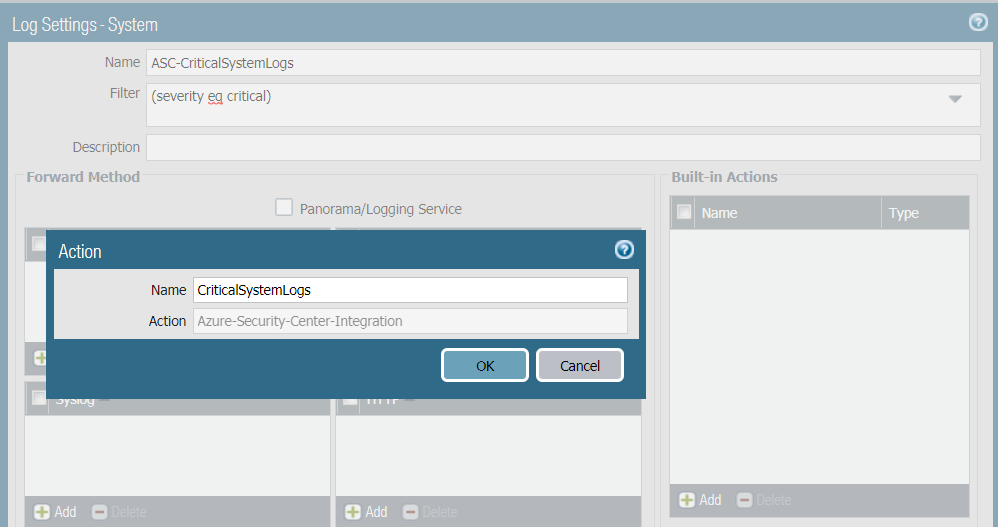Click the Type column header
Screen dimensions: 998x527
point(903,213)
